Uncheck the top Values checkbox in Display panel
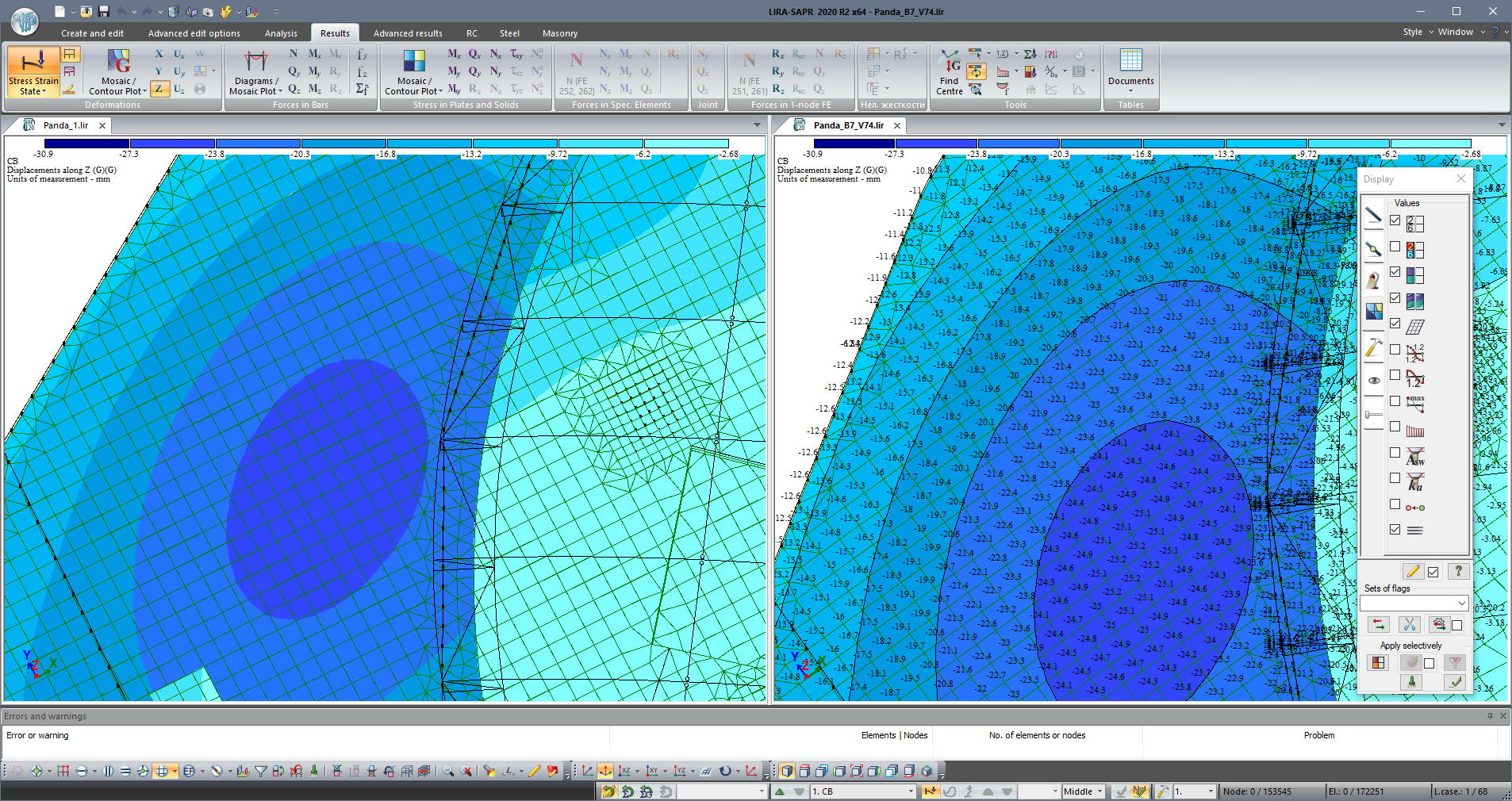The image size is (1512, 801). pyautogui.click(x=1396, y=220)
